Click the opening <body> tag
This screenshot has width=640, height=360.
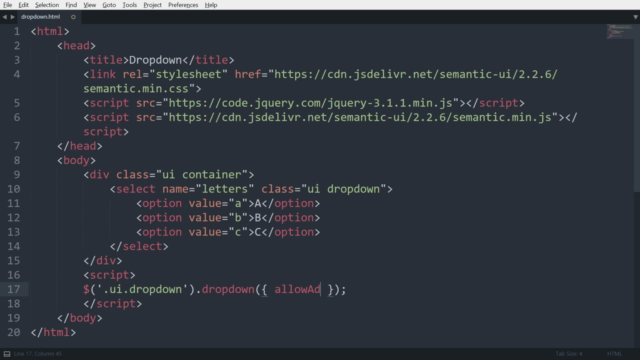pyautogui.click(x=76, y=160)
